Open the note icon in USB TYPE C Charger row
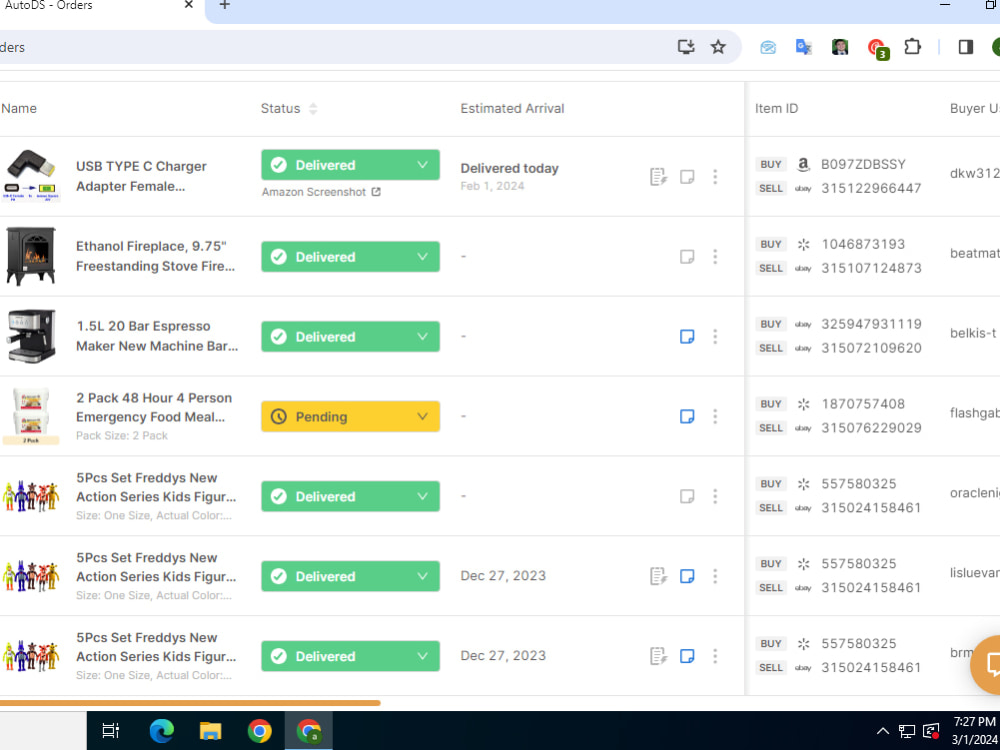This screenshot has height=750, width=1000. click(687, 177)
